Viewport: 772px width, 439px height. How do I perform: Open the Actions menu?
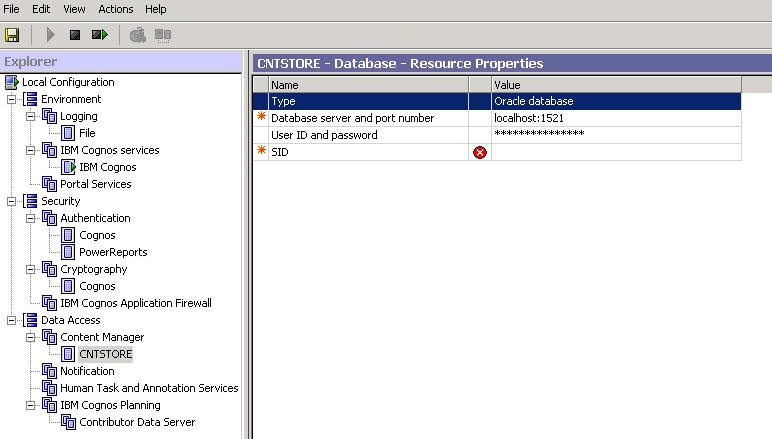pos(116,9)
